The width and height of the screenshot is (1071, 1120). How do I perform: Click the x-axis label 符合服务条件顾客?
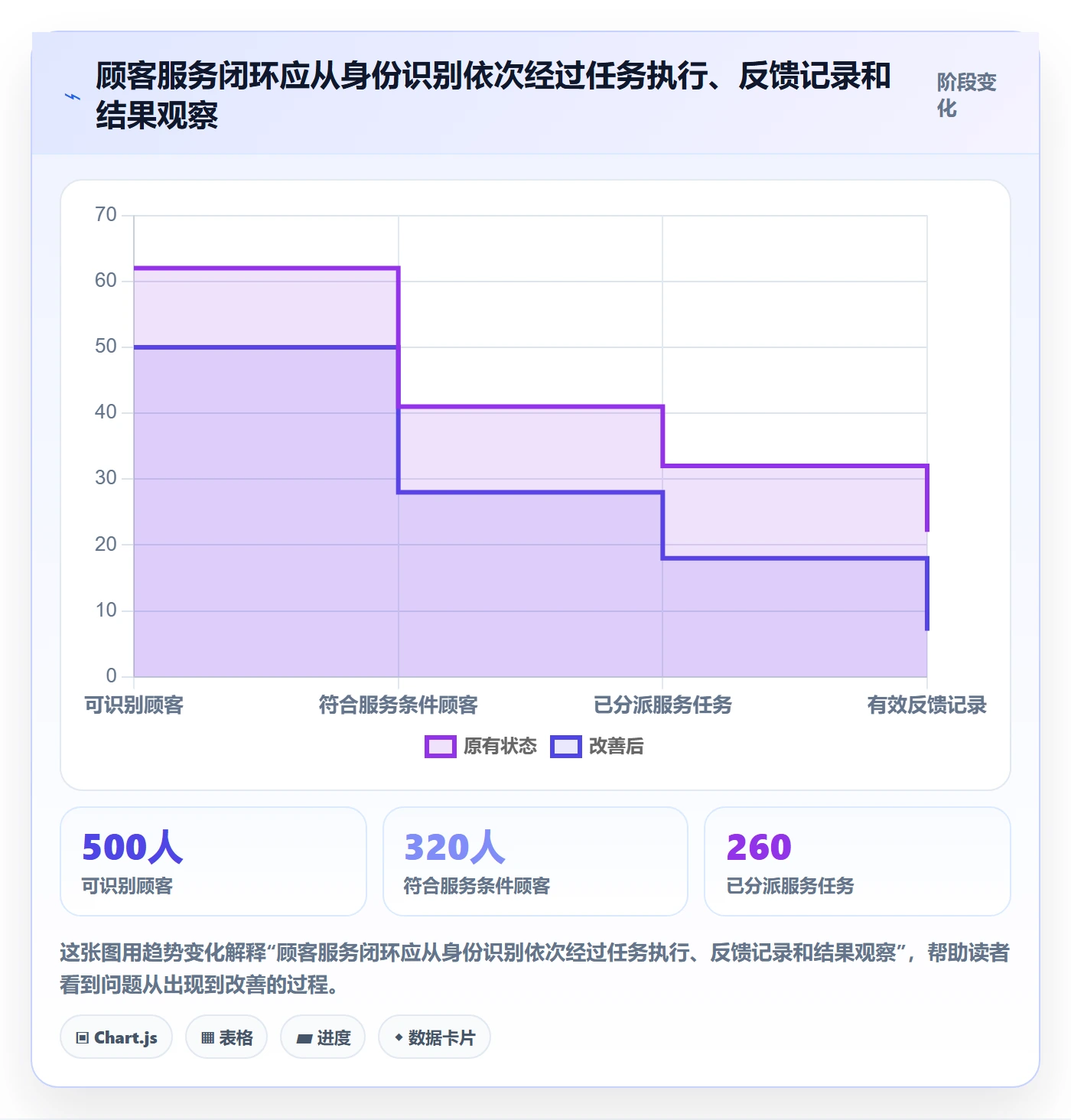399,705
